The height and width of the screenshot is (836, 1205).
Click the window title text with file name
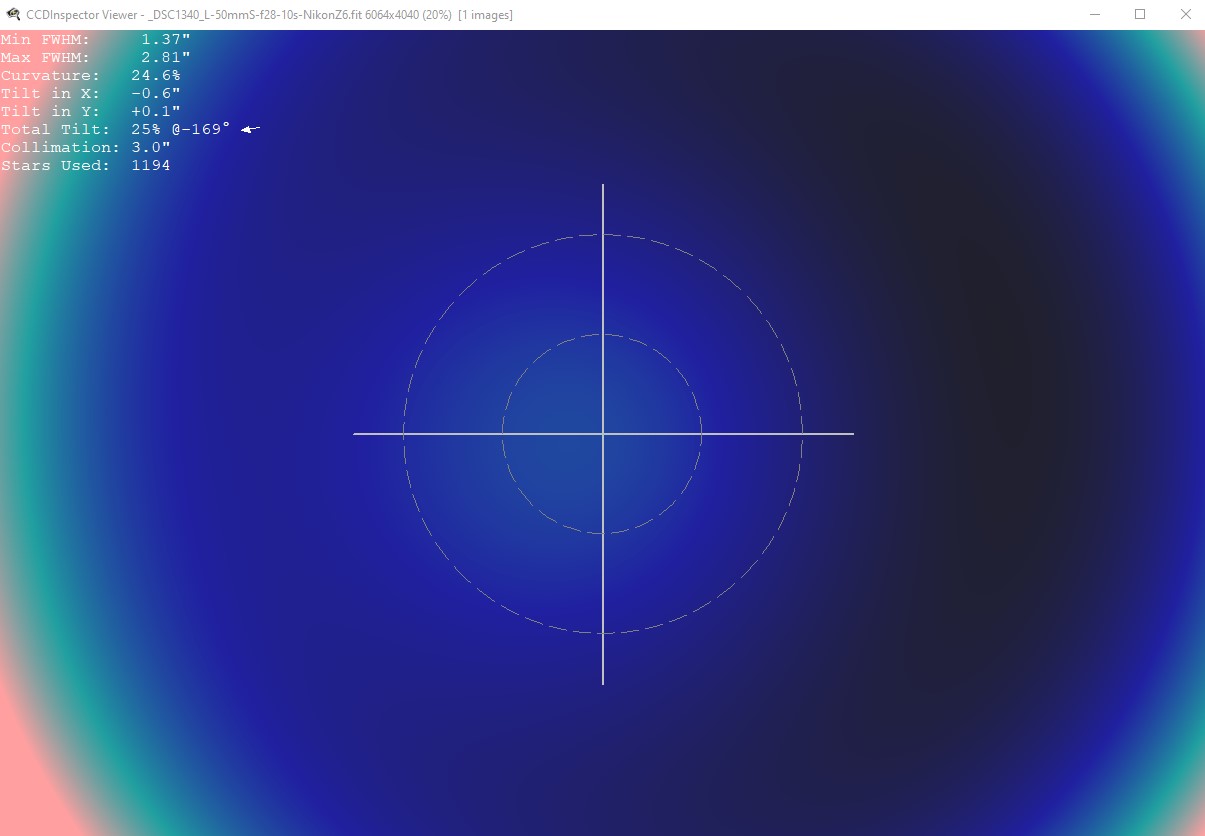(x=269, y=15)
